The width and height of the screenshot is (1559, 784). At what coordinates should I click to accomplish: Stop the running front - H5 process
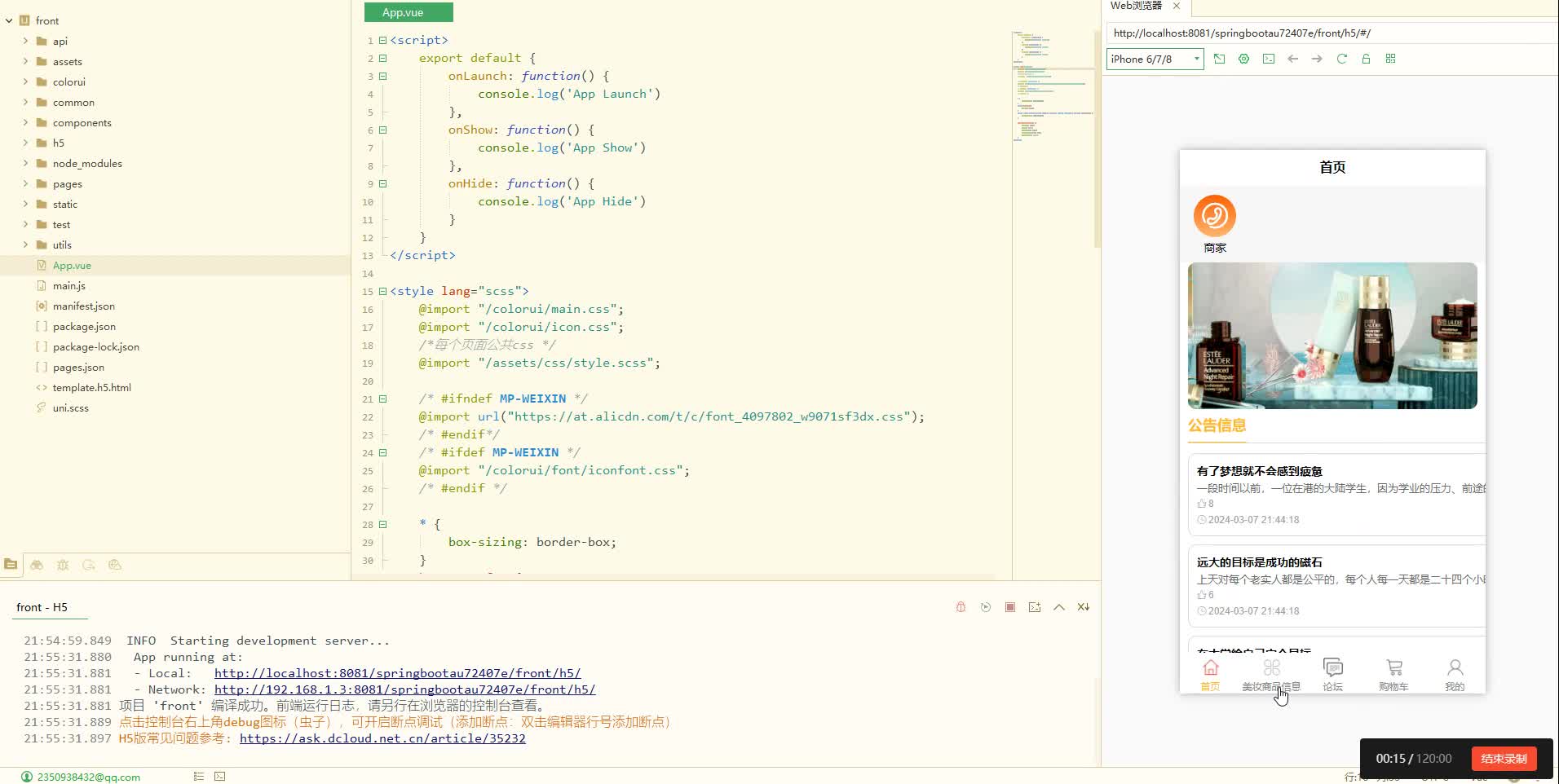[1010, 607]
